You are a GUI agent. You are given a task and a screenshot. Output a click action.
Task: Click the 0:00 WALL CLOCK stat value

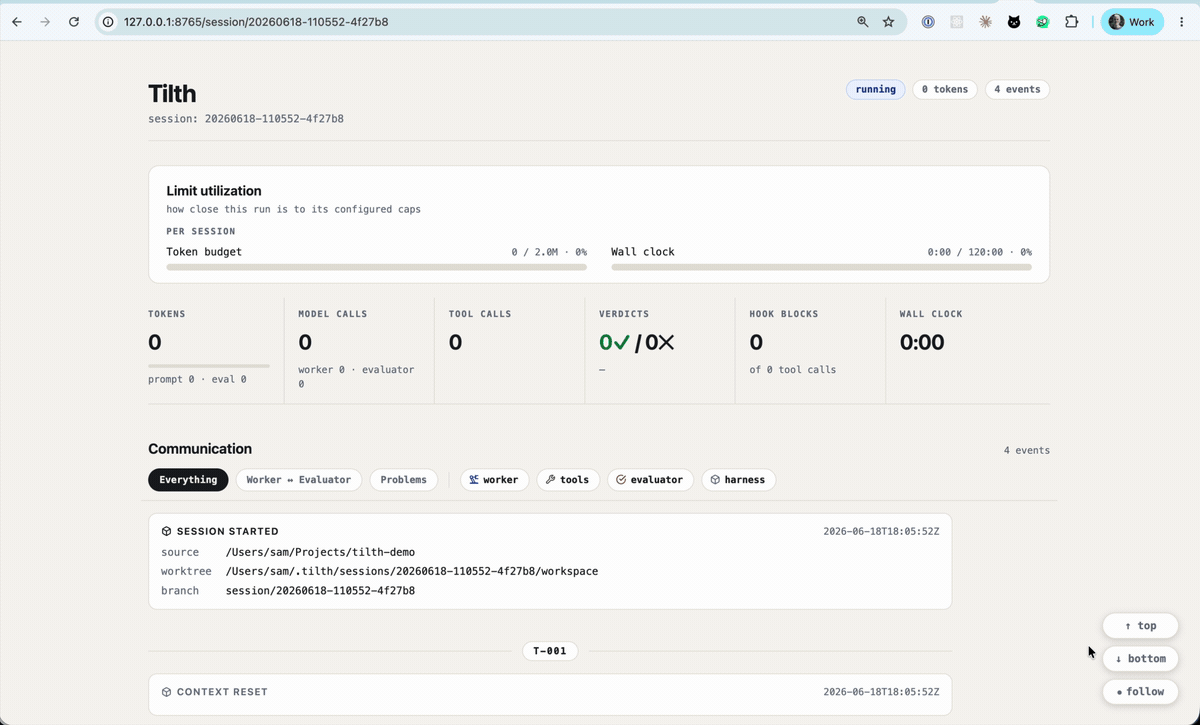[x=922, y=343]
